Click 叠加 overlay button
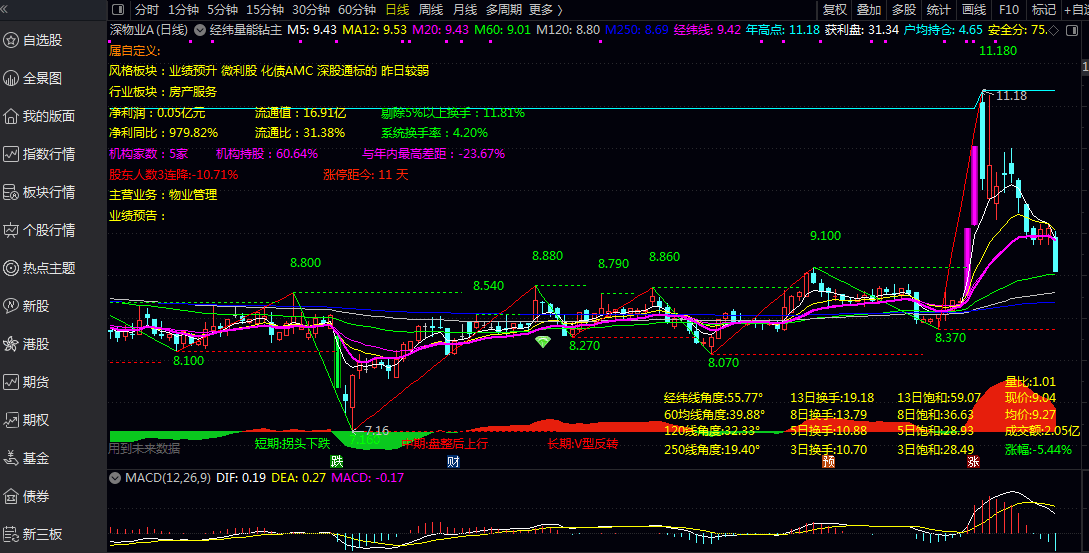 pos(869,10)
